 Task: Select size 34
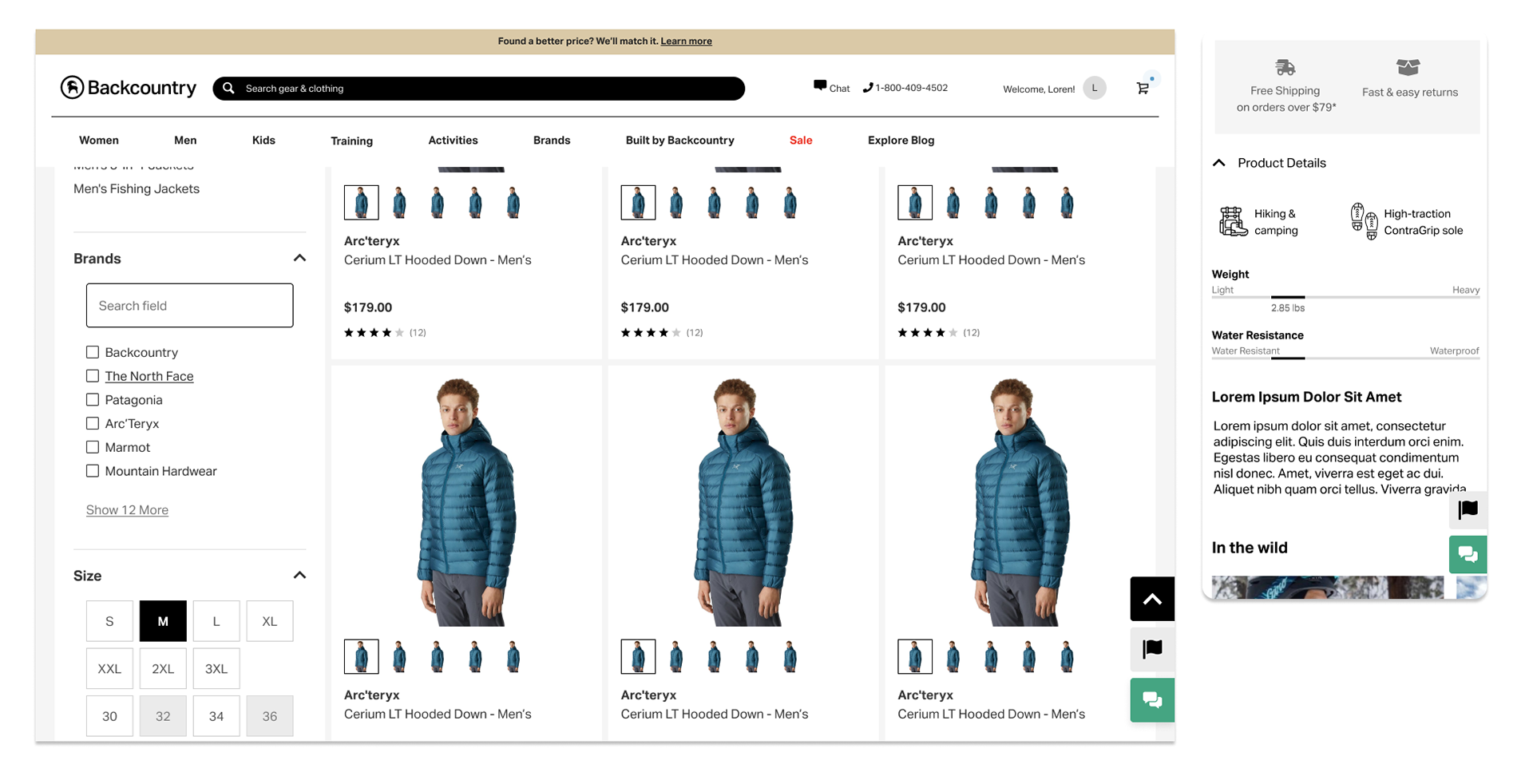pos(216,716)
